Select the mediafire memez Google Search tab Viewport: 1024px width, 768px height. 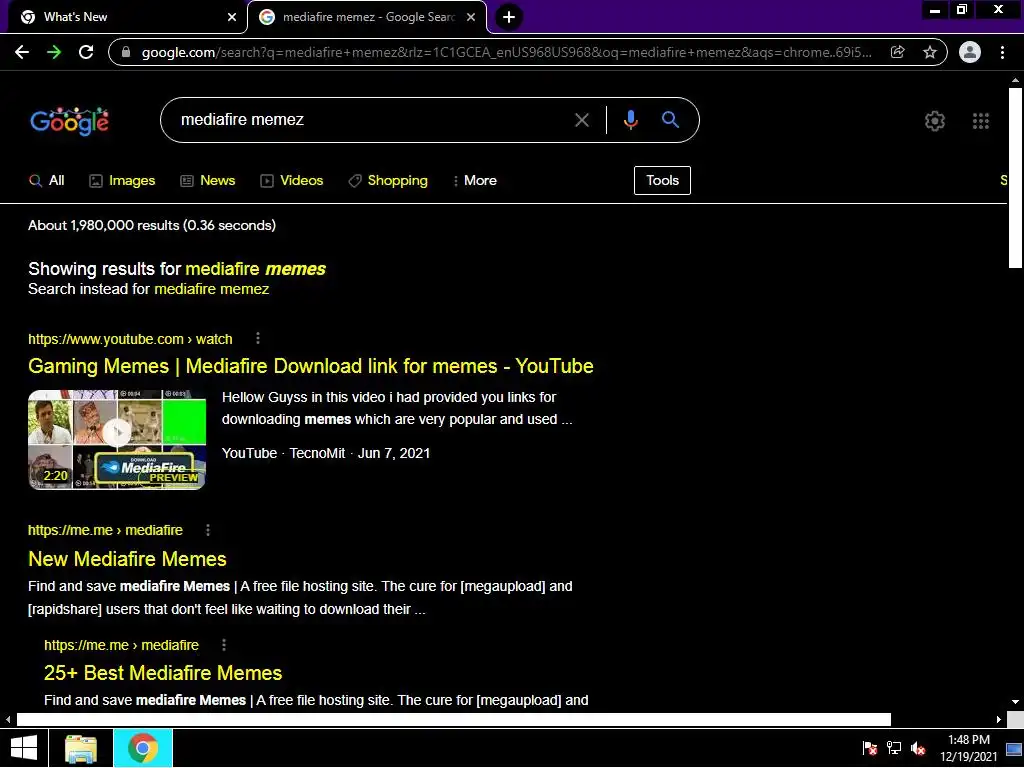pyautogui.click(x=367, y=17)
